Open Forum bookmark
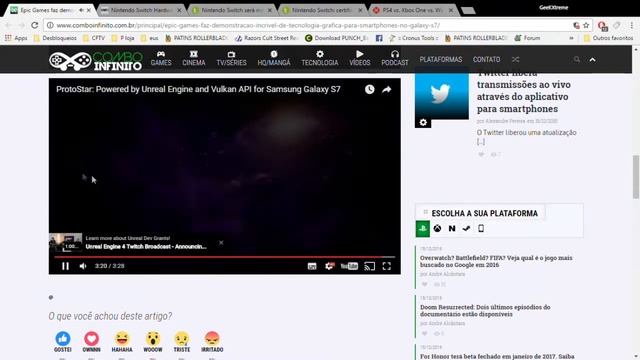 pos(527,38)
